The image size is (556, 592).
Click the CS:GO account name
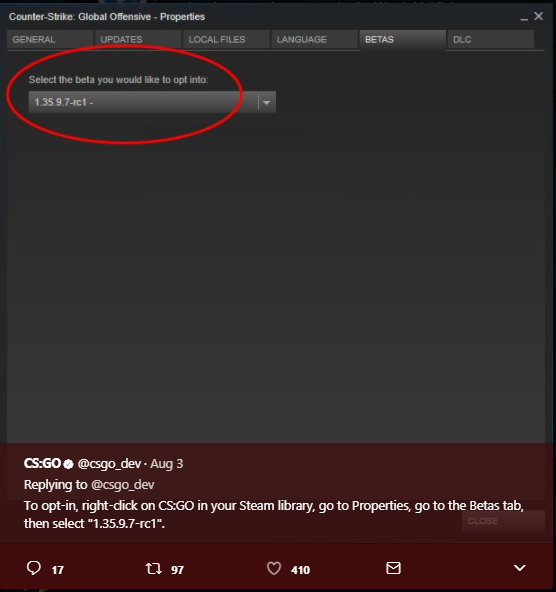coord(42,463)
